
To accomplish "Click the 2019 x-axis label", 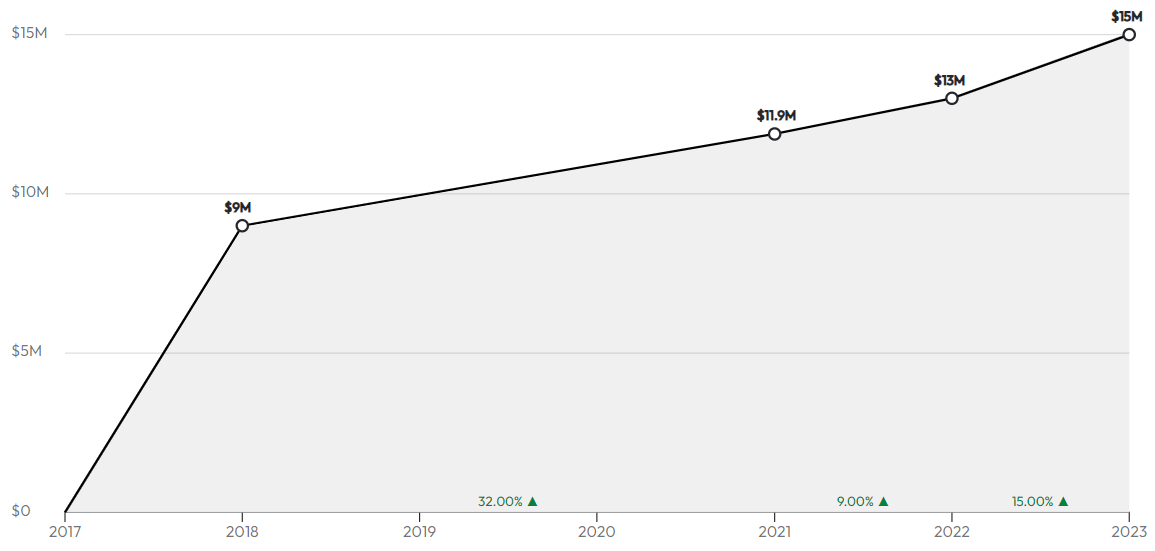I will point(419,531).
